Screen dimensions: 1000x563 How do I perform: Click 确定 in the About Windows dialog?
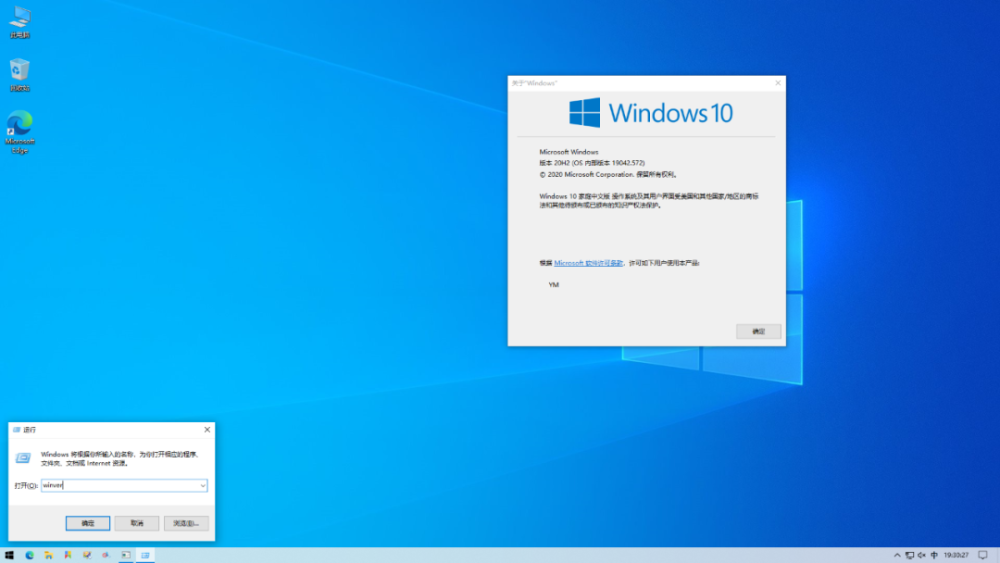click(758, 332)
